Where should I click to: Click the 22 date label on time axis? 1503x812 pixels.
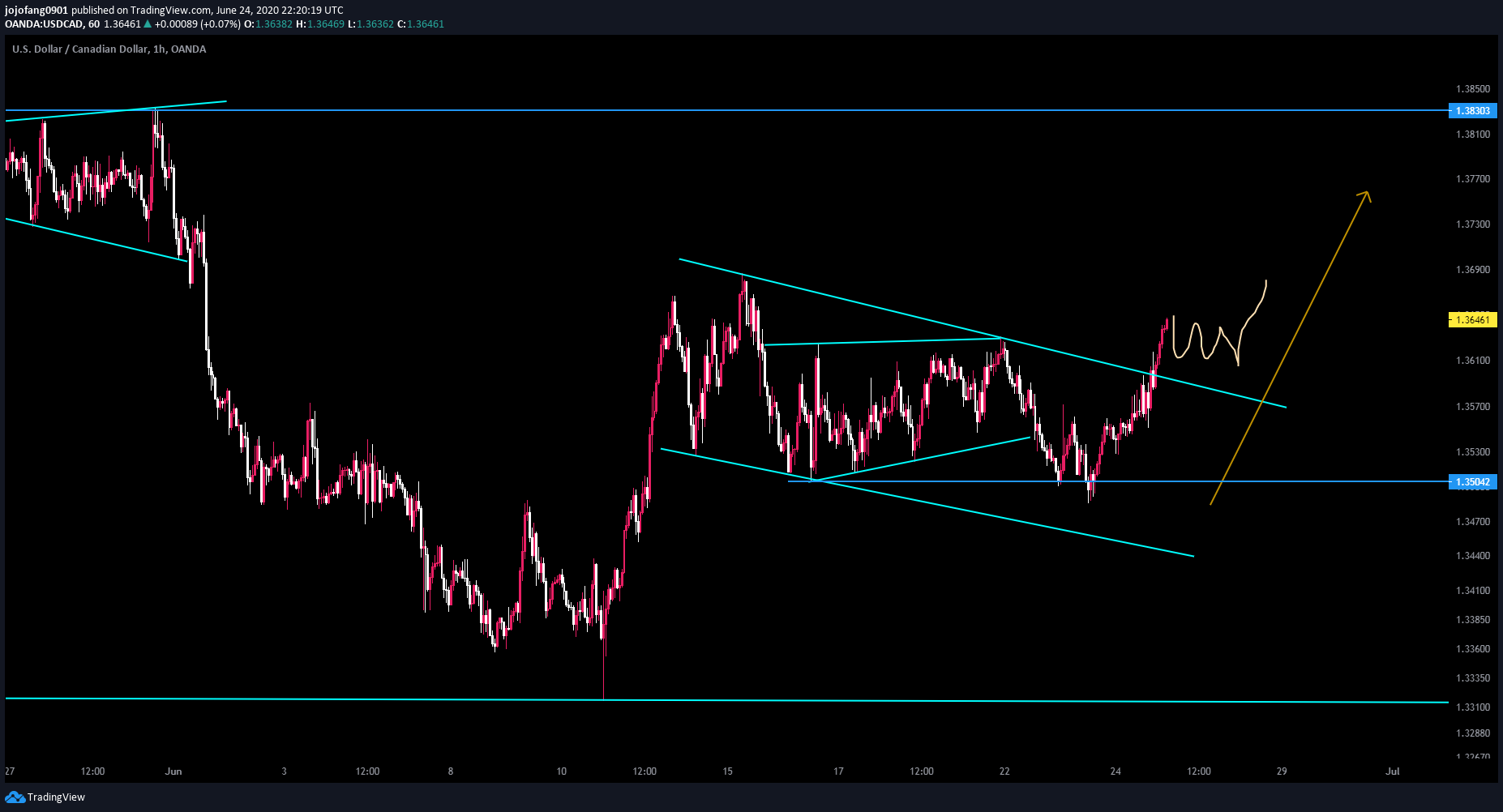click(1004, 771)
